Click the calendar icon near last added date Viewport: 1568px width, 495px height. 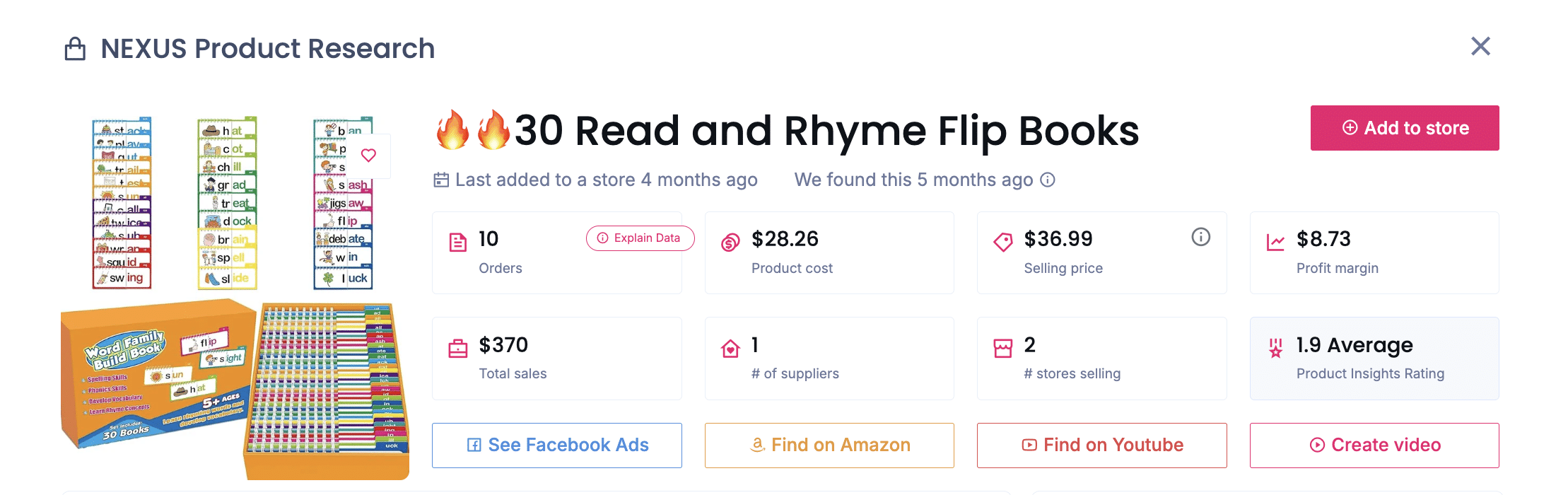coord(440,179)
